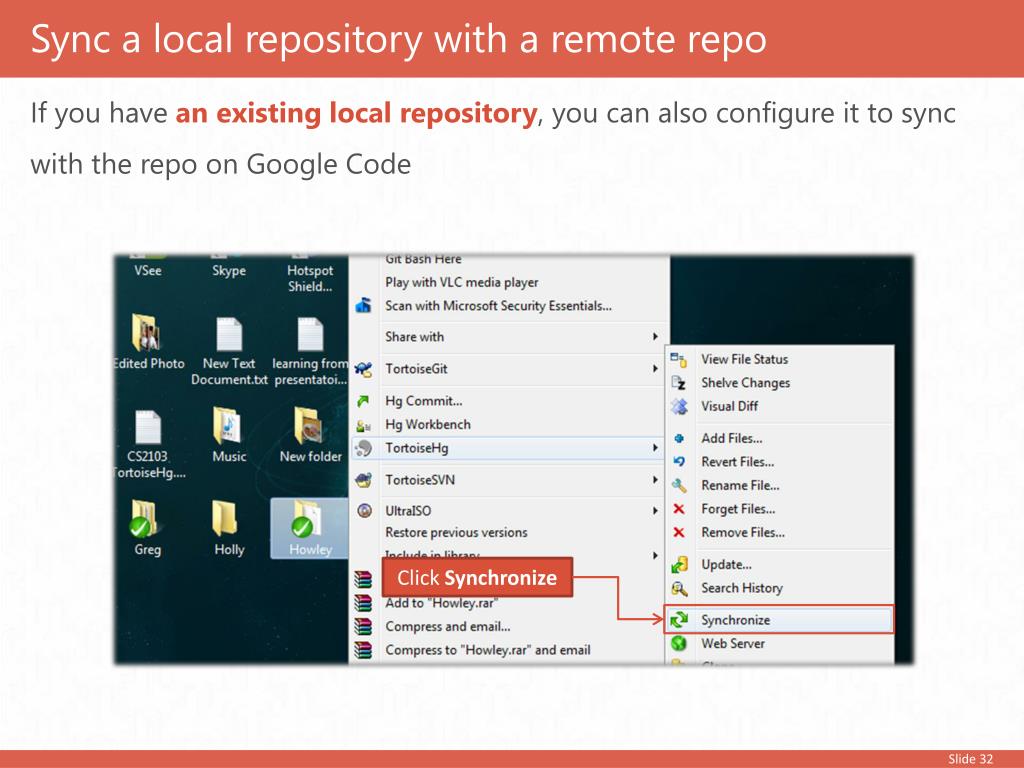Click WinRAR icon beside Compress to Howley.rar and email
1024x768 pixels.
pyautogui.click(x=363, y=650)
